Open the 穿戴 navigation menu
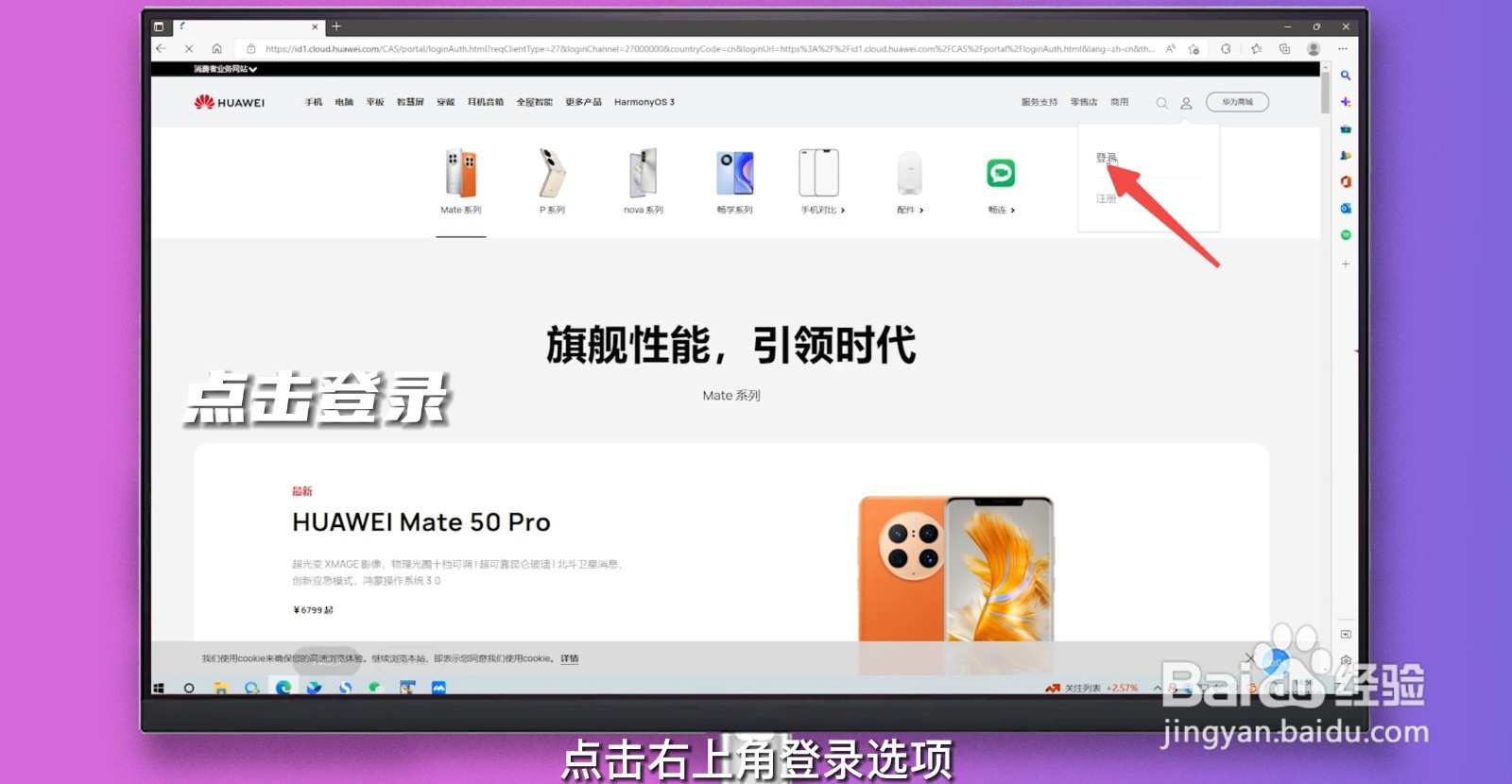 446,102
